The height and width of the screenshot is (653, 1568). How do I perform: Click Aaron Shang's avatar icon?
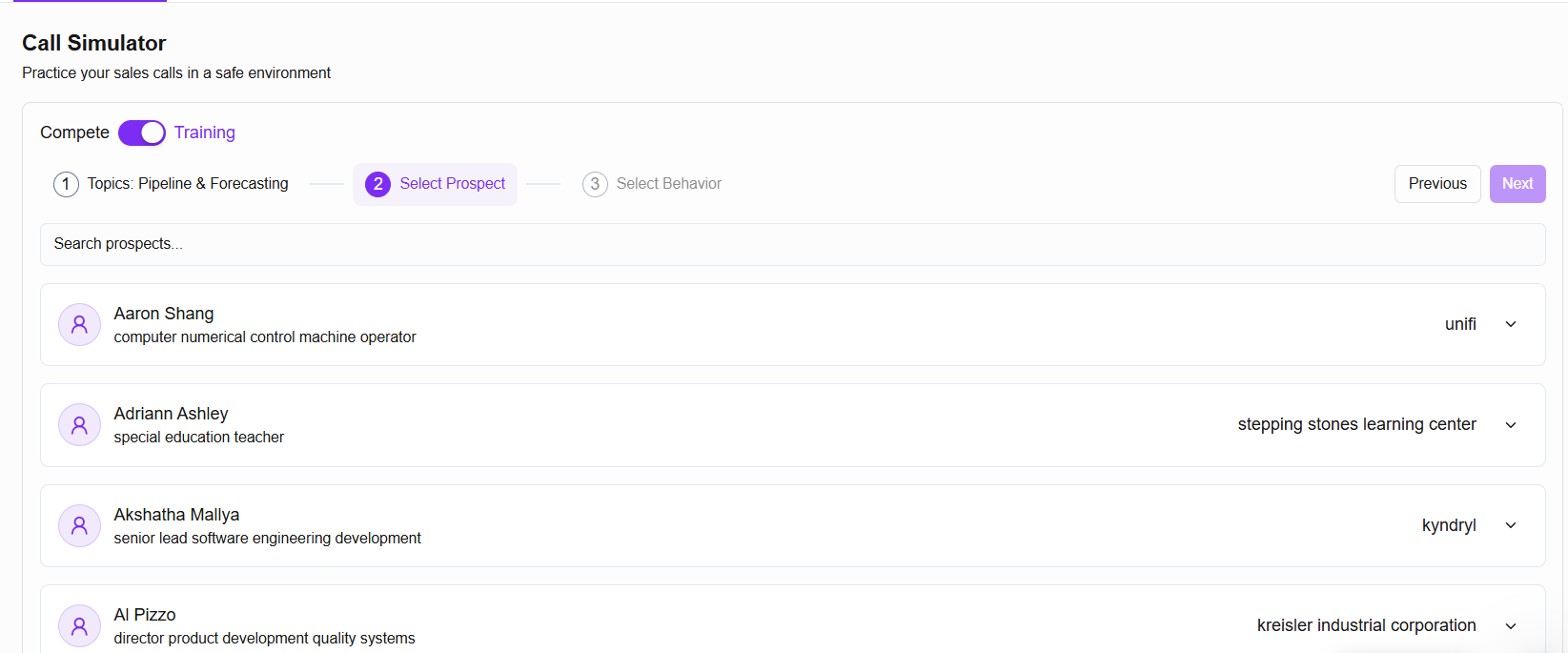click(79, 325)
